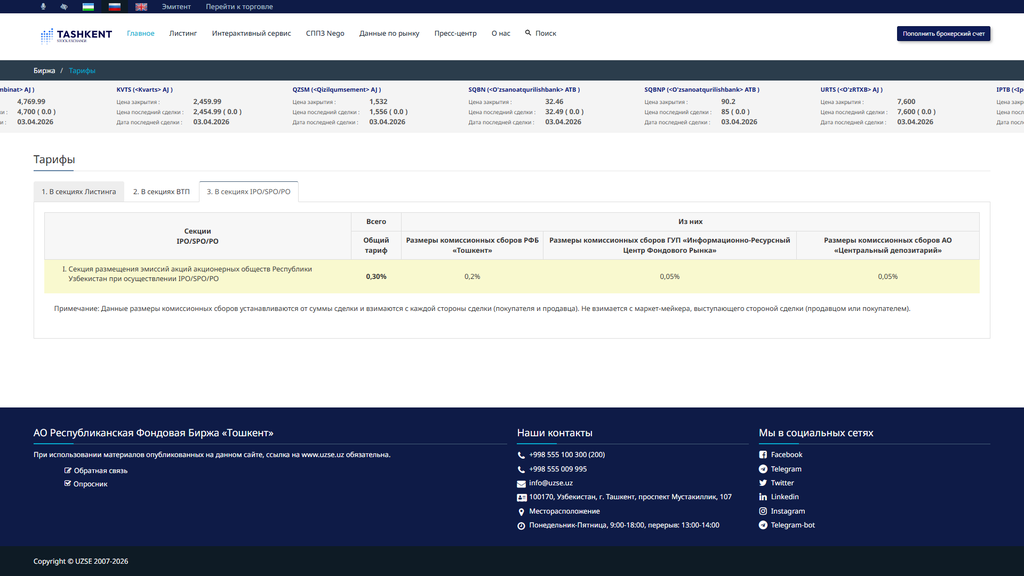Screen dimensions: 1024x576
Task: Open the Данные по рынку menu
Action: pos(389,33)
